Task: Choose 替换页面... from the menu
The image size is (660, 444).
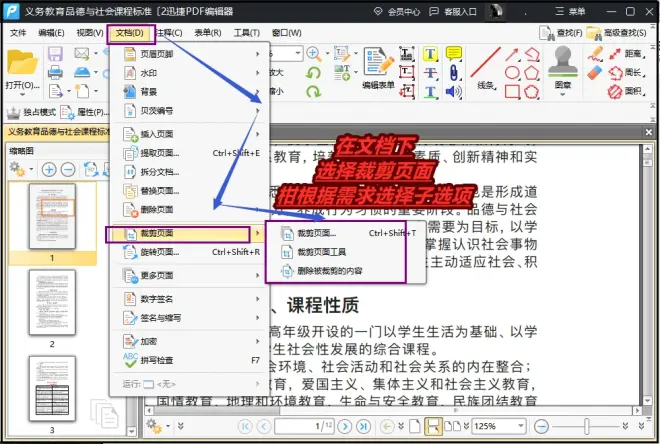Action: click(x=189, y=191)
